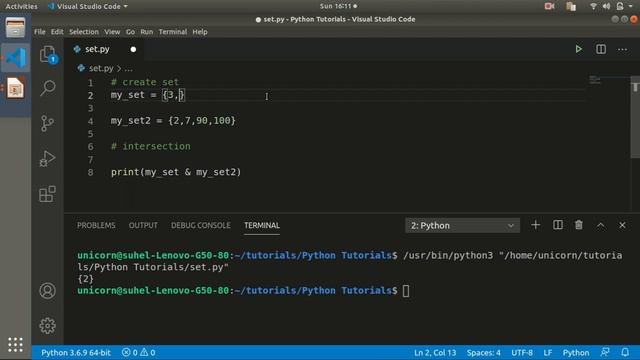Open the presentation app in dock
The image size is (640, 360).
point(16,88)
